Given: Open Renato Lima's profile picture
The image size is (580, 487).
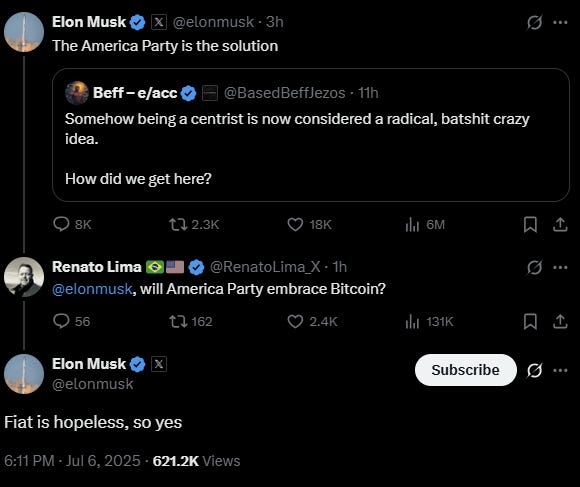Looking at the screenshot, I should pos(24,277).
